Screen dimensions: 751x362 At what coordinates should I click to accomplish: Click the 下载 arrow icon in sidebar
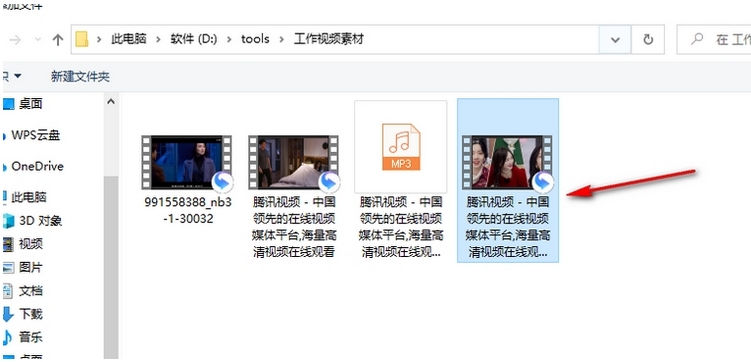[x=8, y=315]
